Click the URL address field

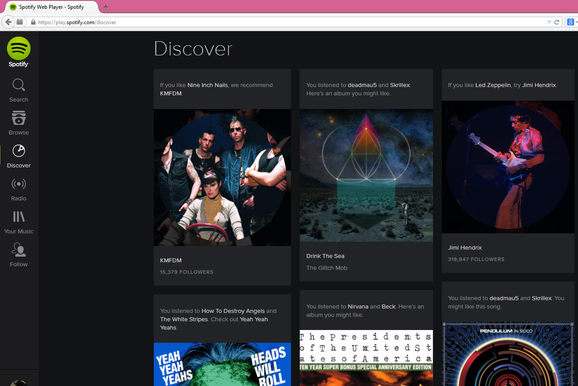(288, 22)
